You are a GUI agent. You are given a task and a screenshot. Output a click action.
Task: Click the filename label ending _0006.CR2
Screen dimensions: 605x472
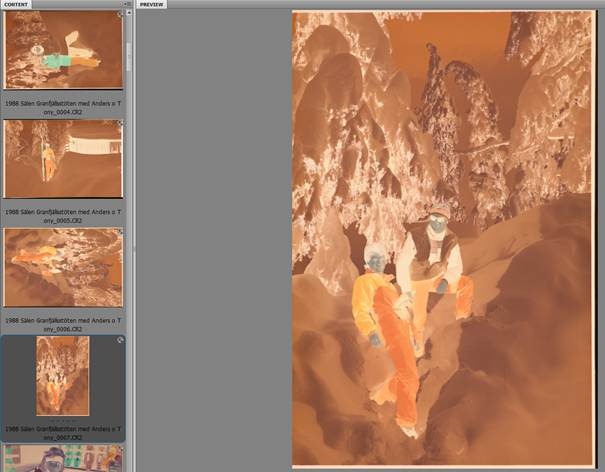pyautogui.click(x=63, y=325)
